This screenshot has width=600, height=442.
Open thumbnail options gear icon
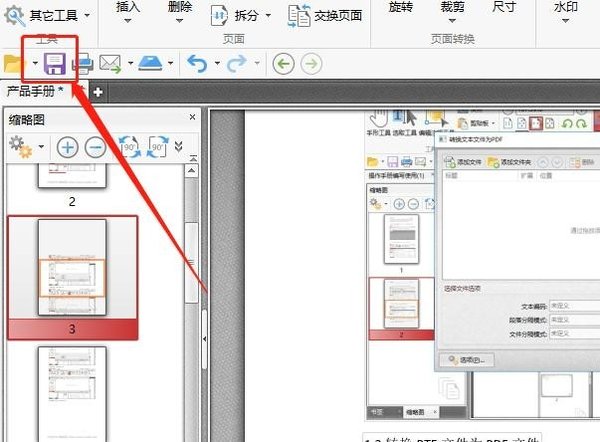tap(21, 147)
